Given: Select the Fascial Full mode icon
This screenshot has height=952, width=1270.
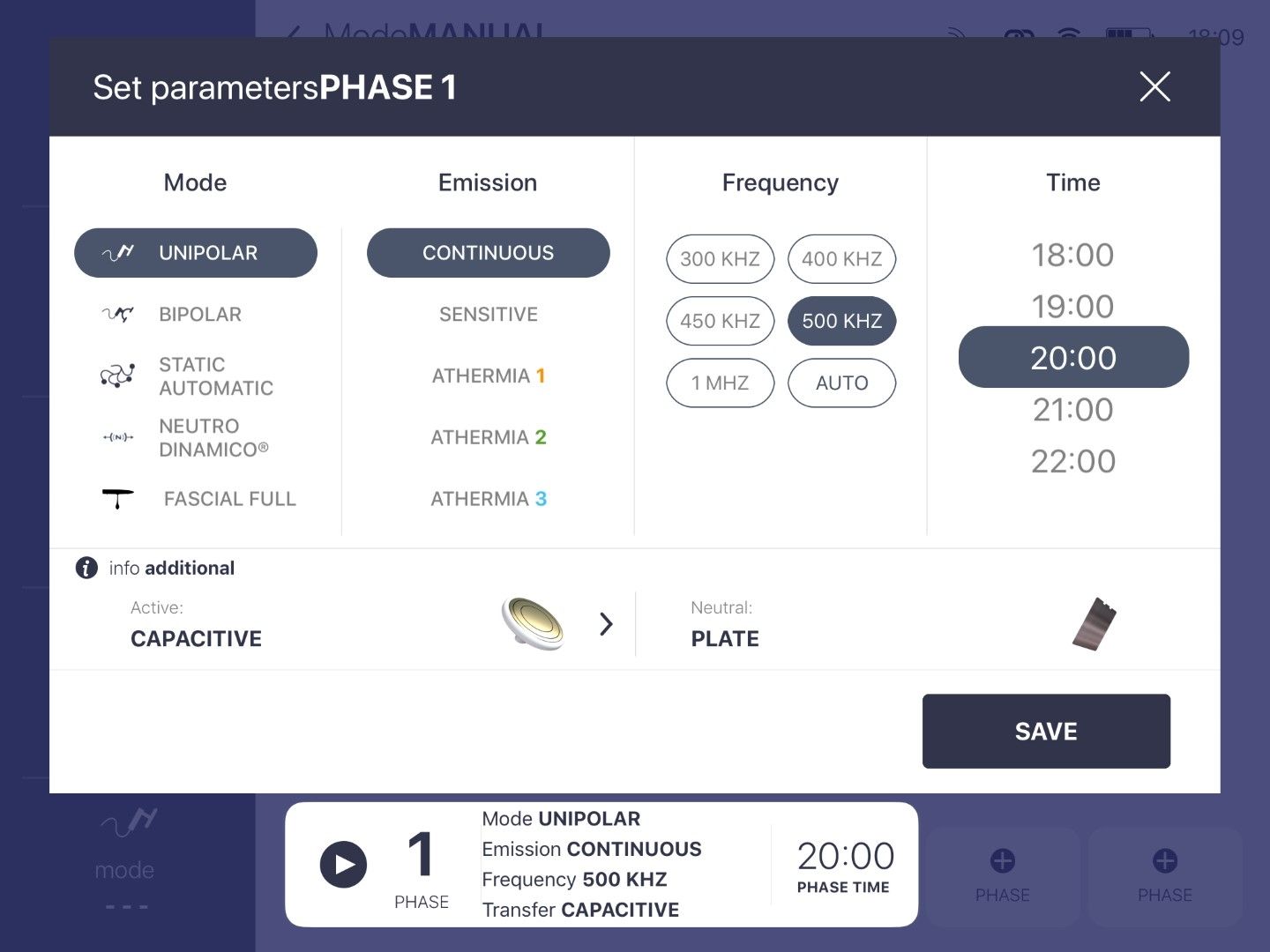Looking at the screenshot, I should (117, 499).
